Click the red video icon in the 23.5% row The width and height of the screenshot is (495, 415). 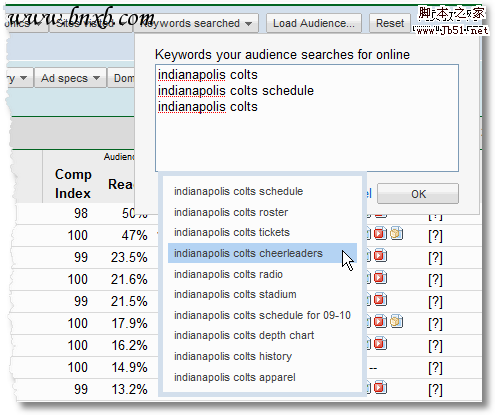(380, 255)
